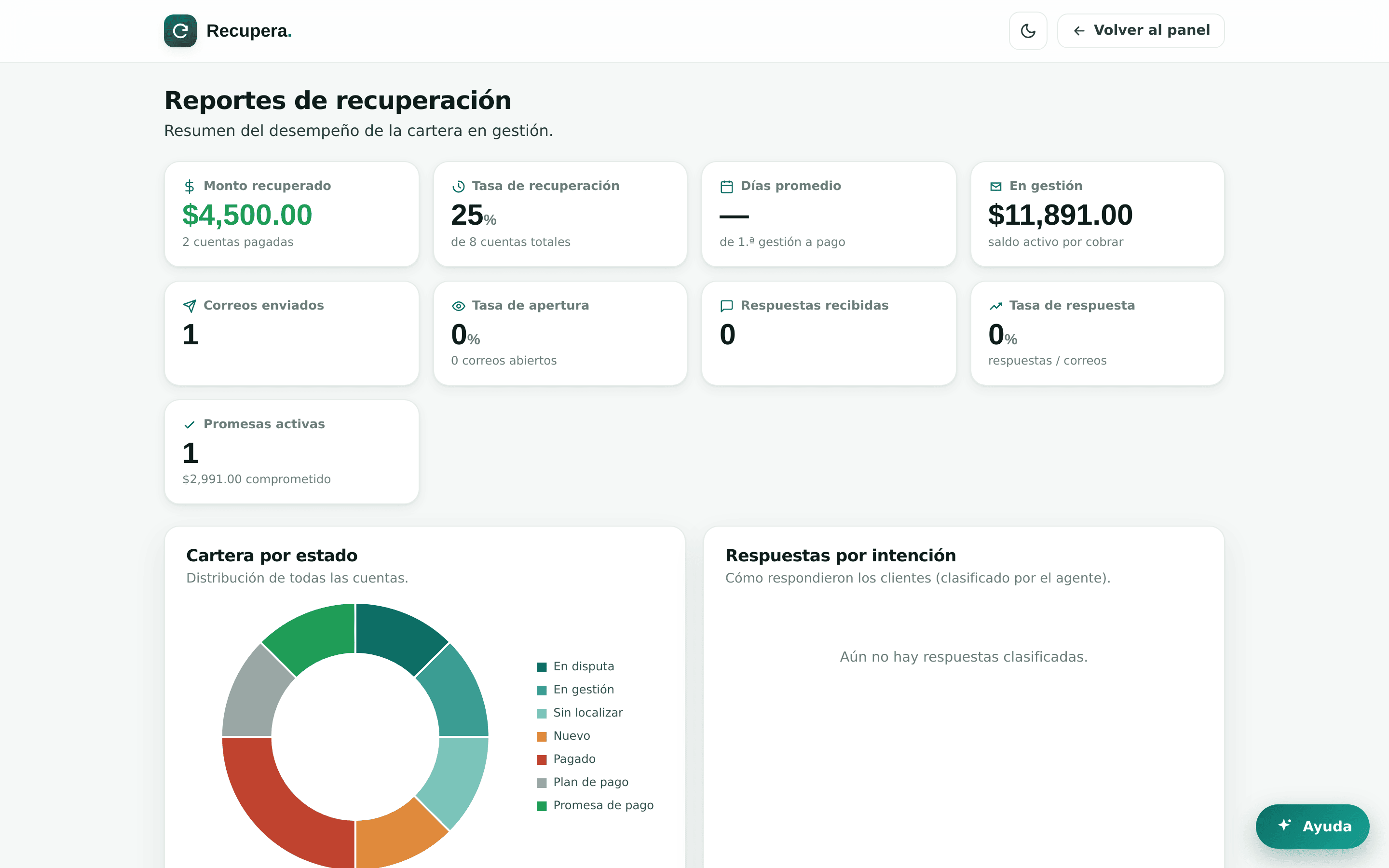Click the calendar icon beside Días promedio

[727, 186]
